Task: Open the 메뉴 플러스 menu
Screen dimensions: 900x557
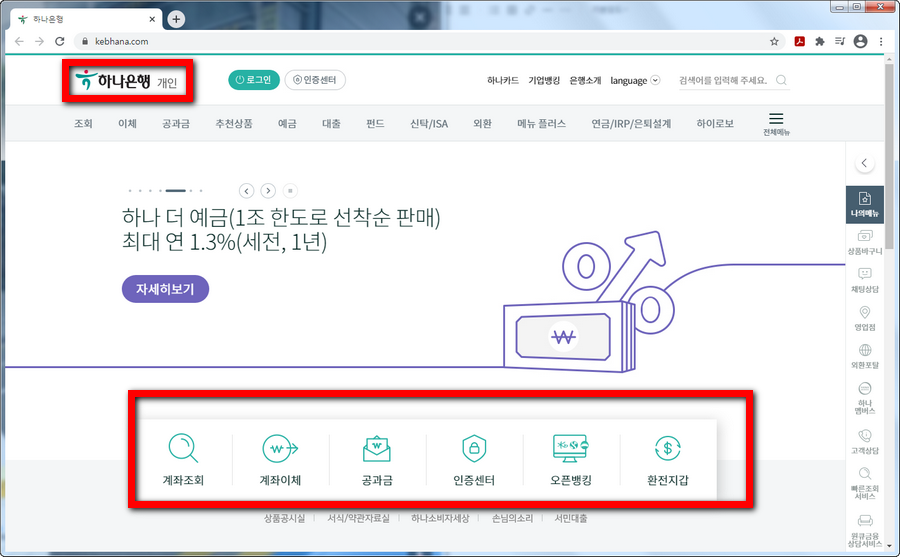Action: [541, 123]
